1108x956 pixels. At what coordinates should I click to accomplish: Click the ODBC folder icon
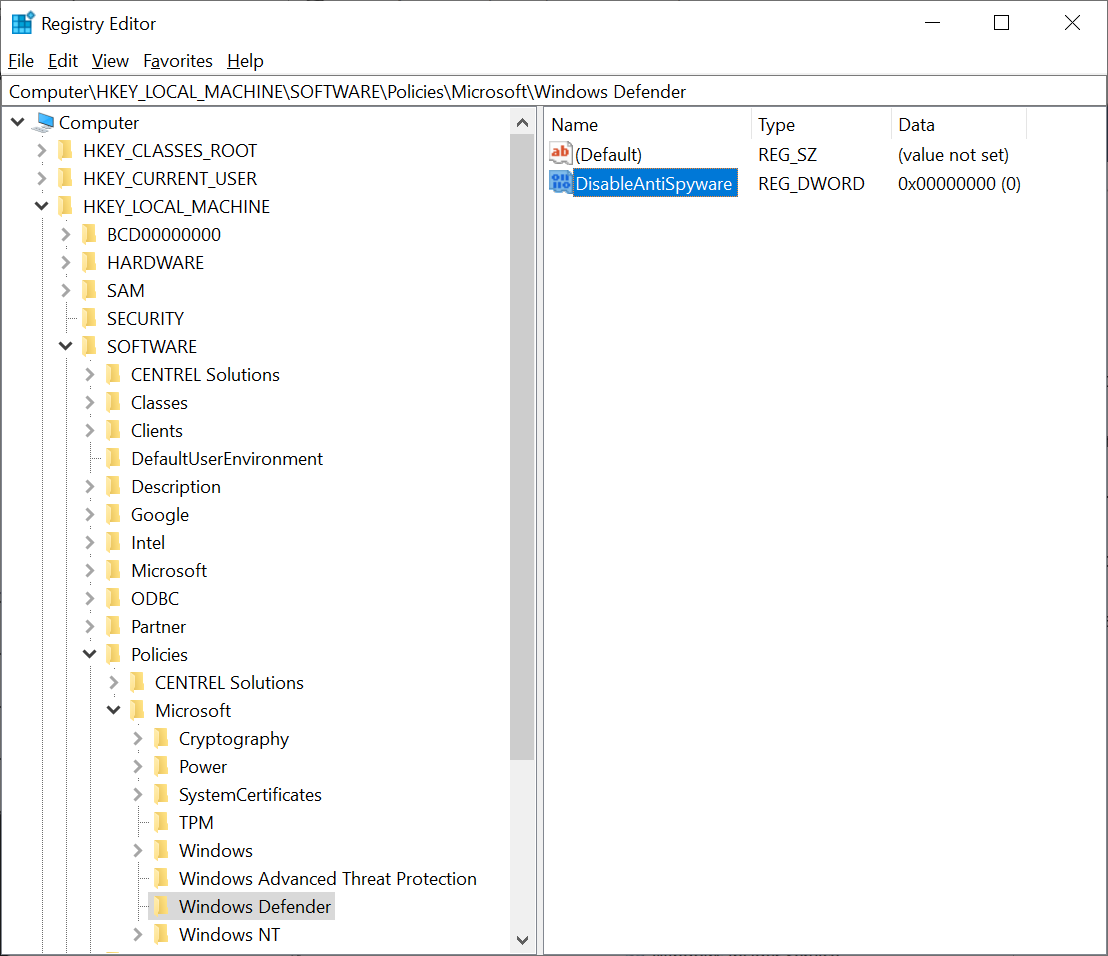(x=114, y=598)
